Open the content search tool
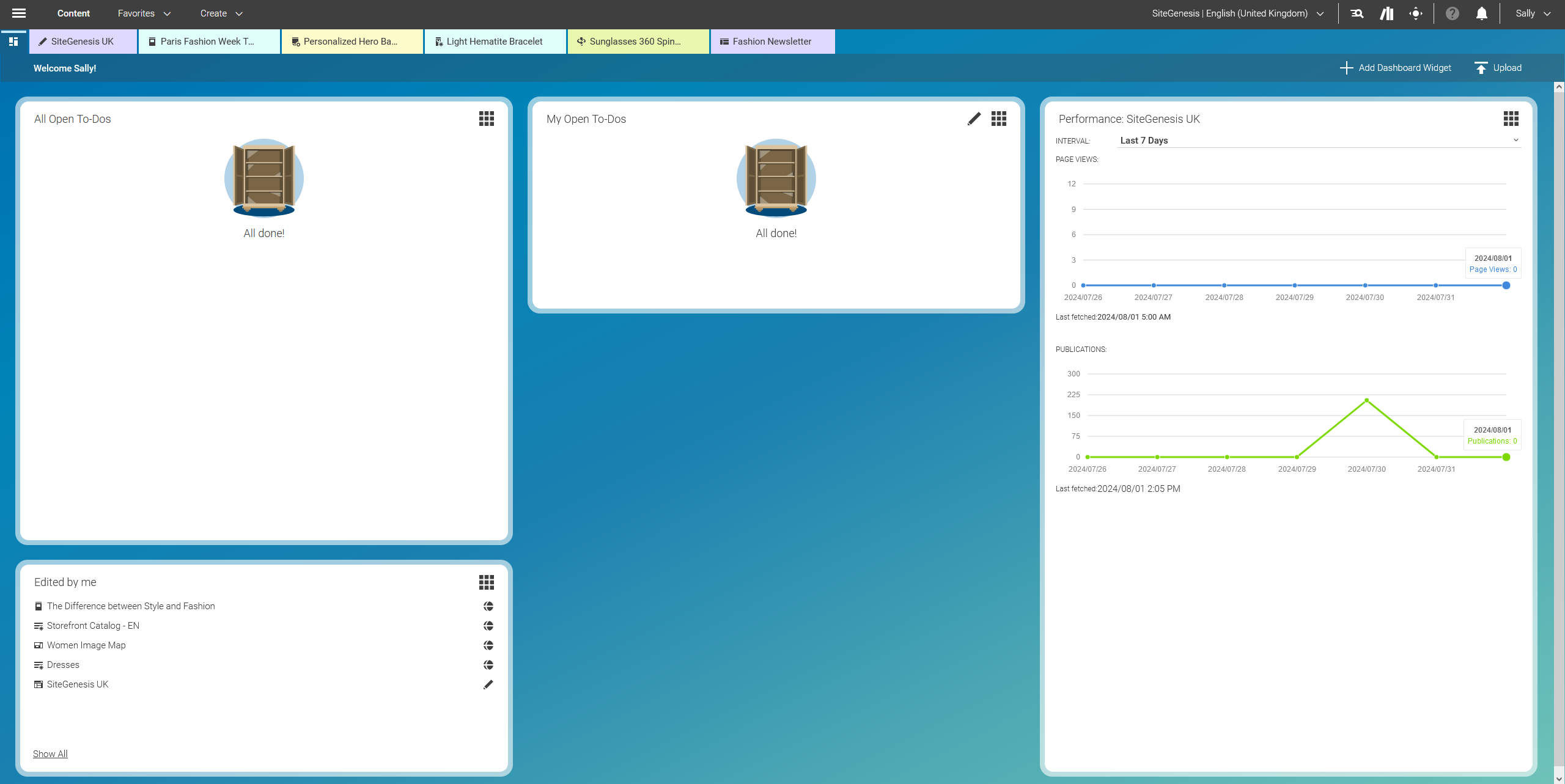 point(1357,13)
